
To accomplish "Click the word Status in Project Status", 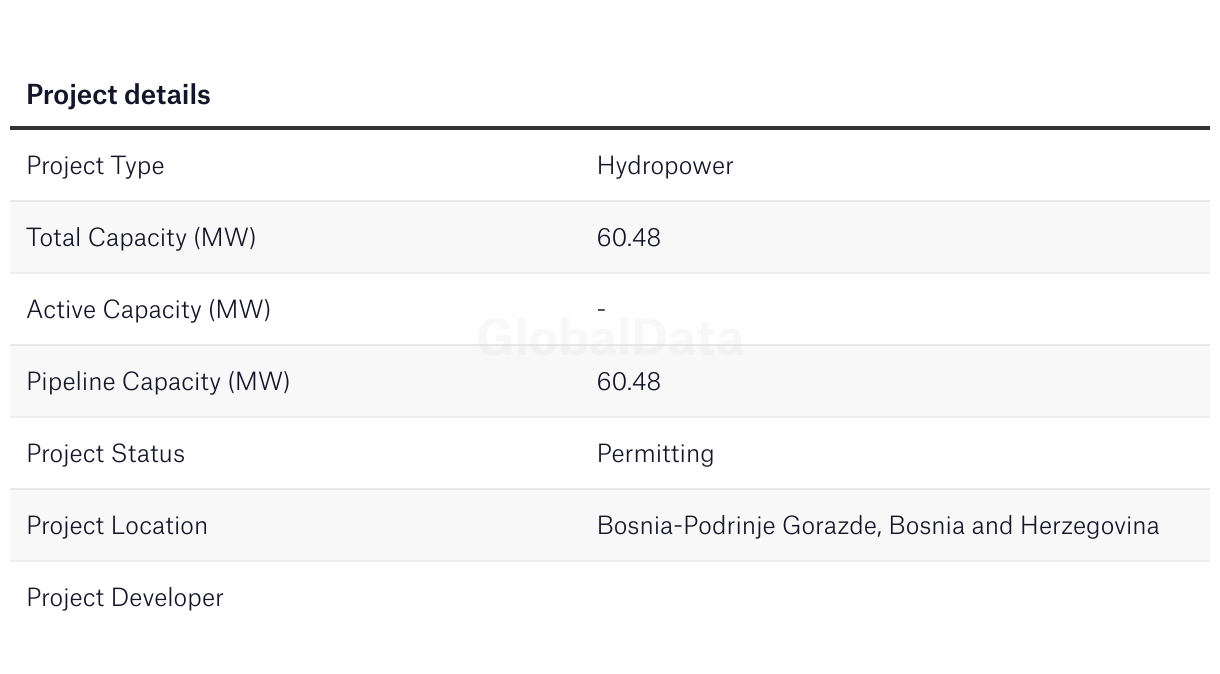I will point(148,454).
